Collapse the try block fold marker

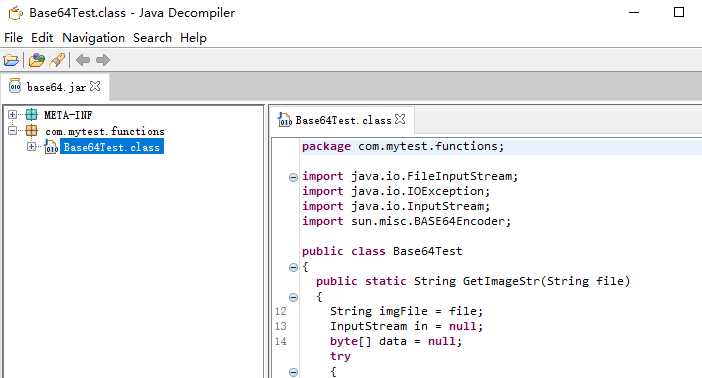point(293,372)
